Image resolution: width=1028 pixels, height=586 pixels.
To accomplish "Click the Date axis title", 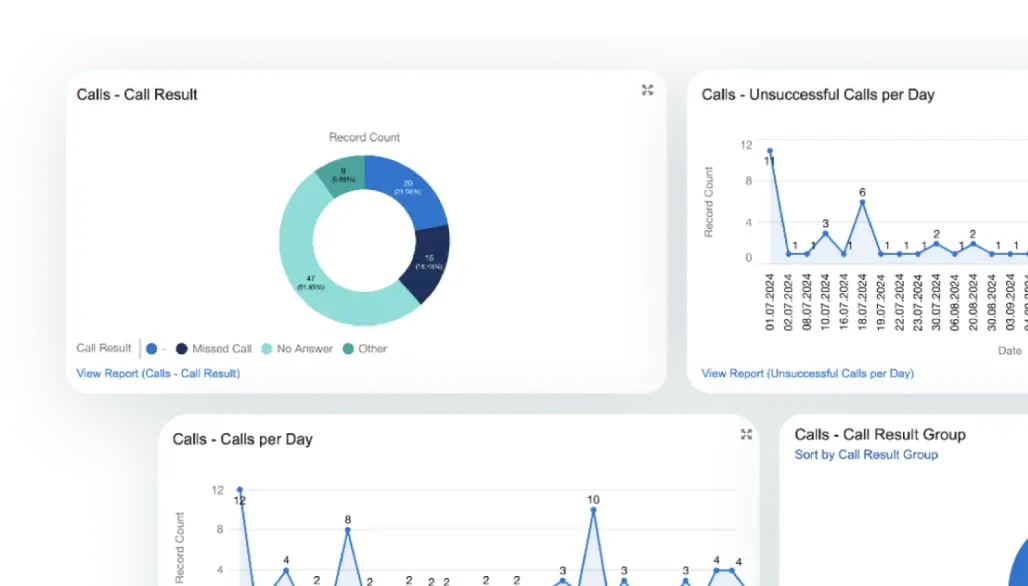I will [x=1010, y=351].
